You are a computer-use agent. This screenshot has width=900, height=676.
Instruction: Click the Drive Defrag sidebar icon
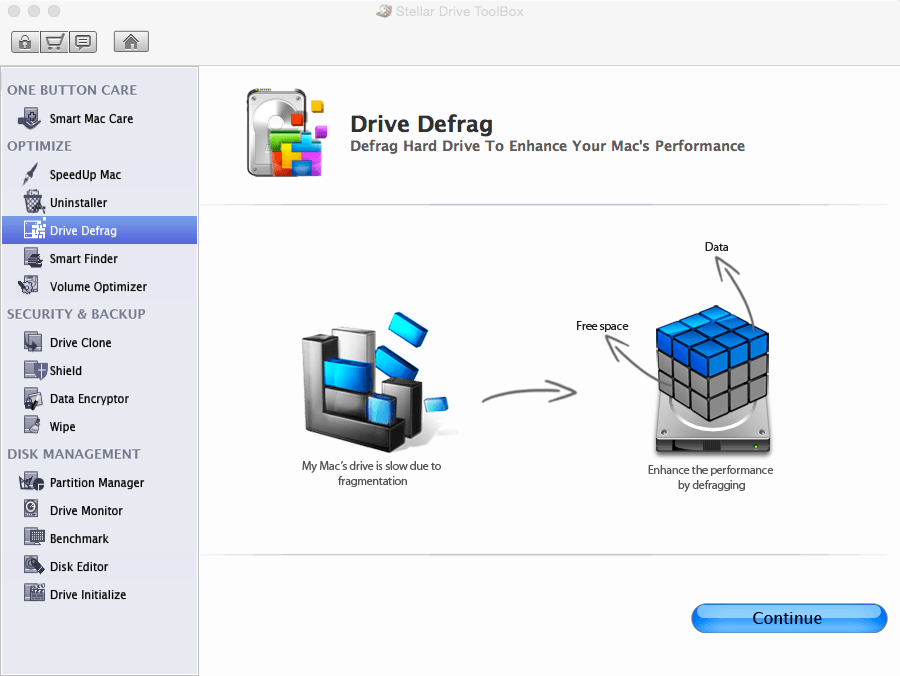tap(34, 230)
